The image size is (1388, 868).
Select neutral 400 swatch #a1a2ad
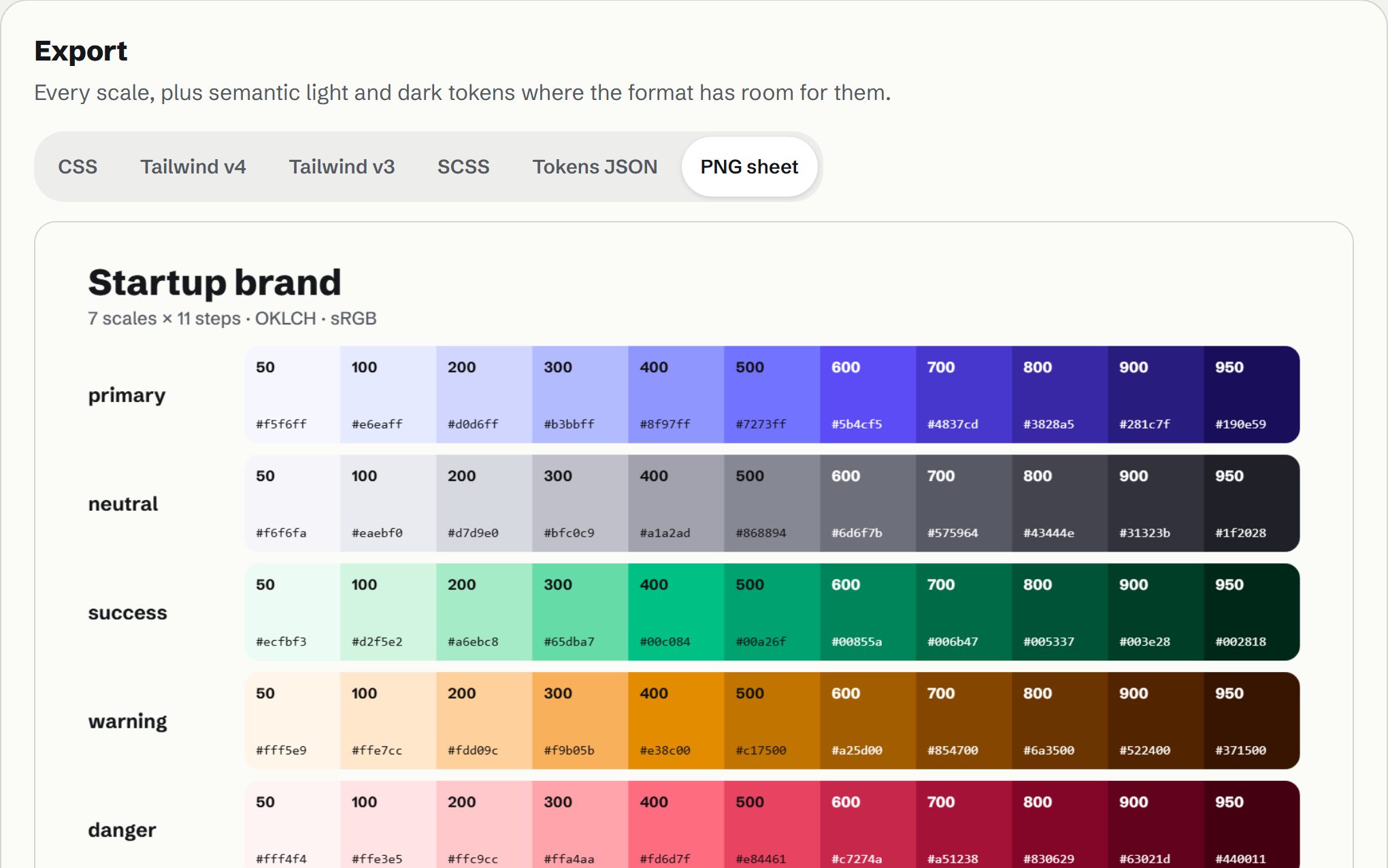pyautogui.click(x=676, y=503)
